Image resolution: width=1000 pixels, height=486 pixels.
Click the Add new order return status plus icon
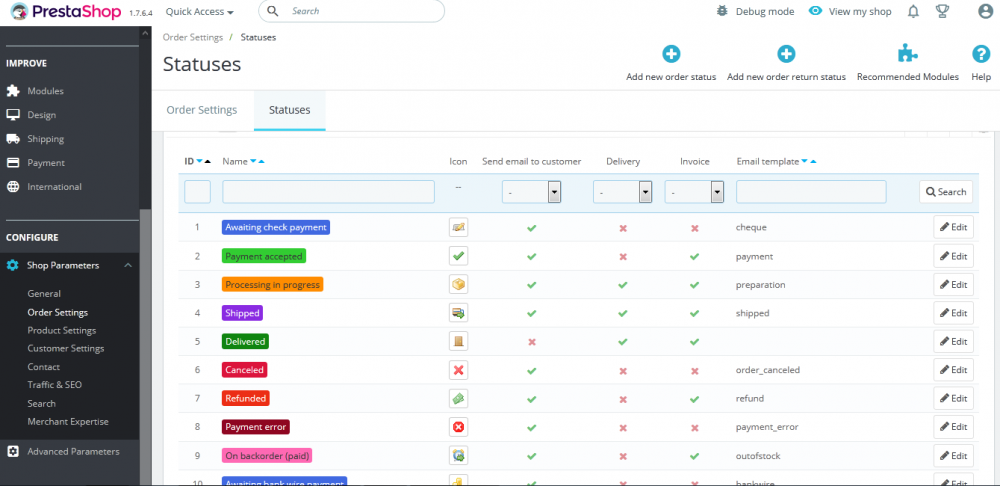(x=786, y=54)
